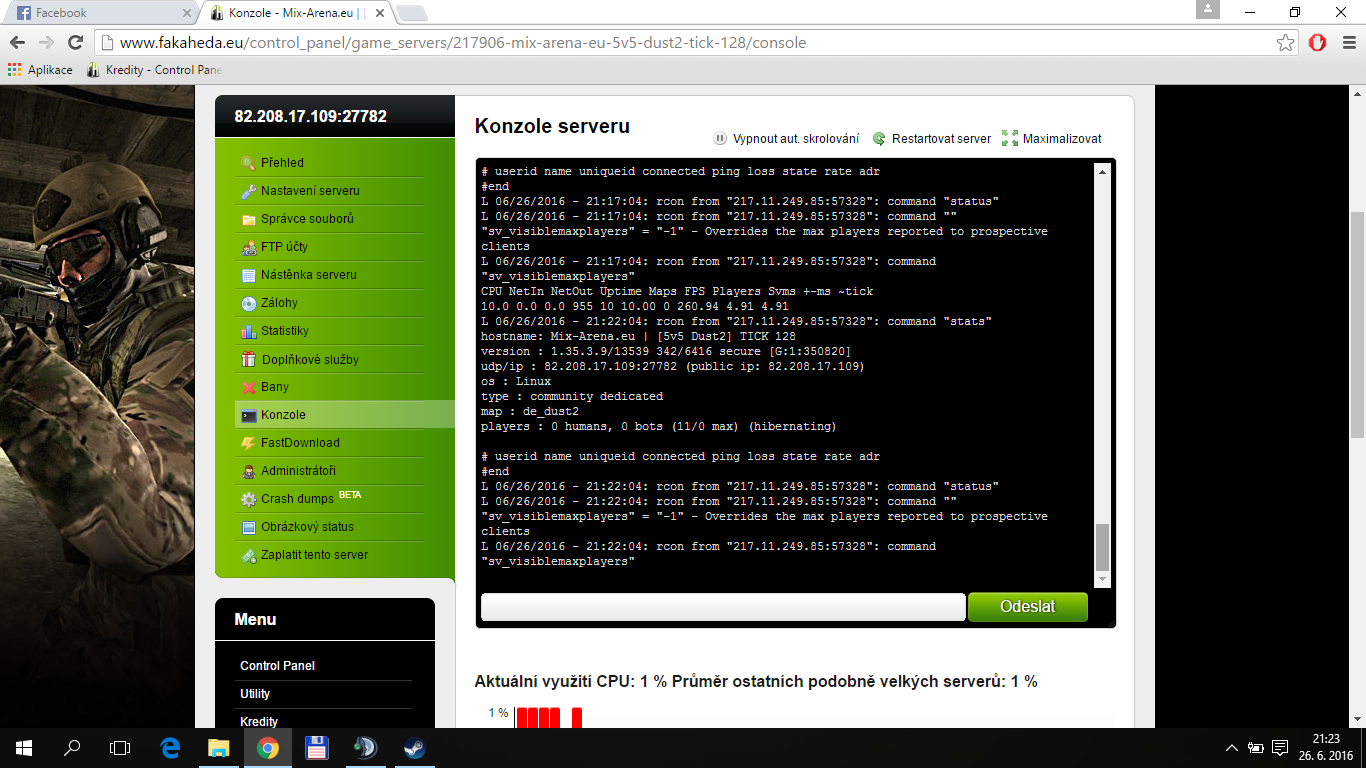This screenshot has height=768, width=1366.
Task: Open Zálohy backups page
Action: pos(279,303)
